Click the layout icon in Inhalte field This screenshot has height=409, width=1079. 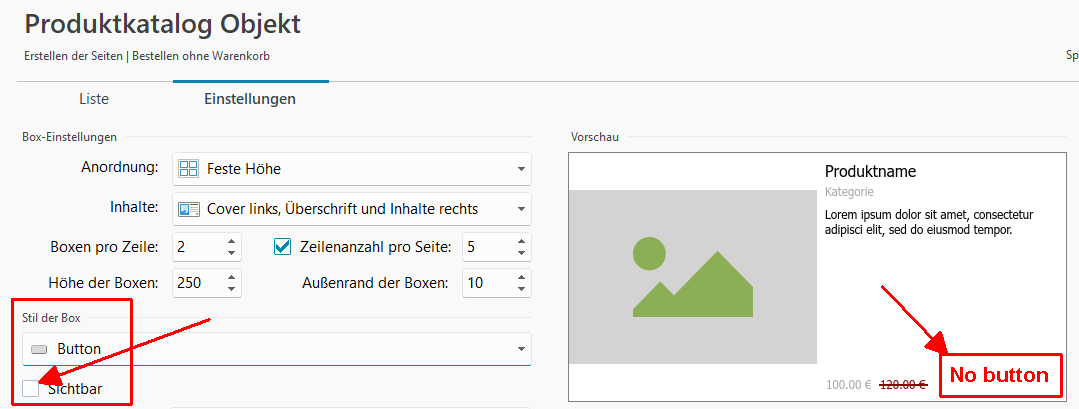(188, 209)
